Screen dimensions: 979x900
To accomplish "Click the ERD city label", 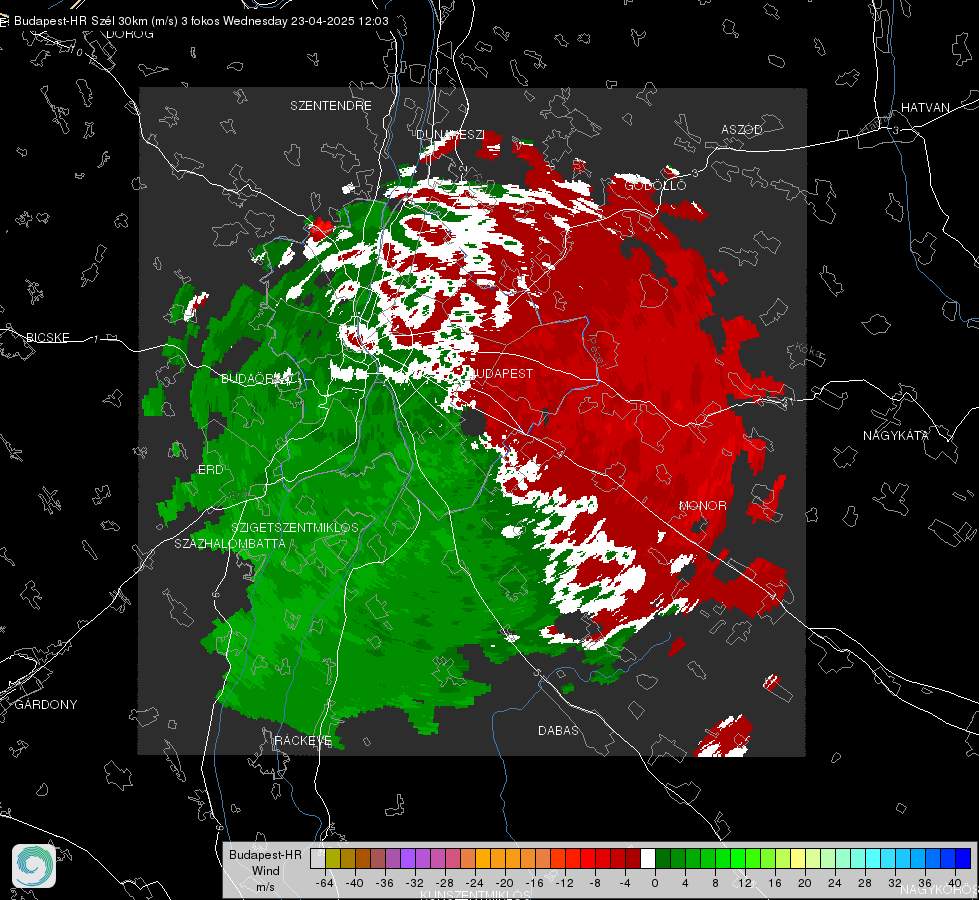I will click(210, 470).
